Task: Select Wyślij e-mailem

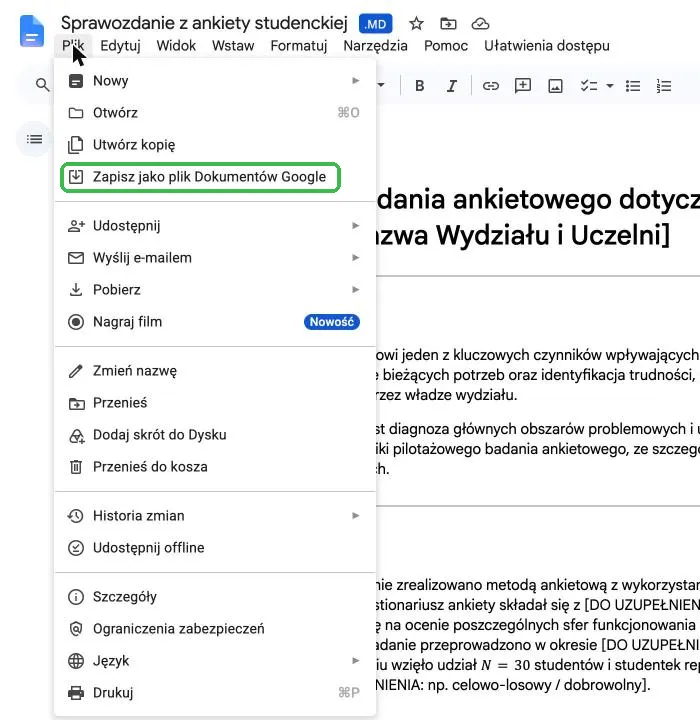Action: point(215,258)
